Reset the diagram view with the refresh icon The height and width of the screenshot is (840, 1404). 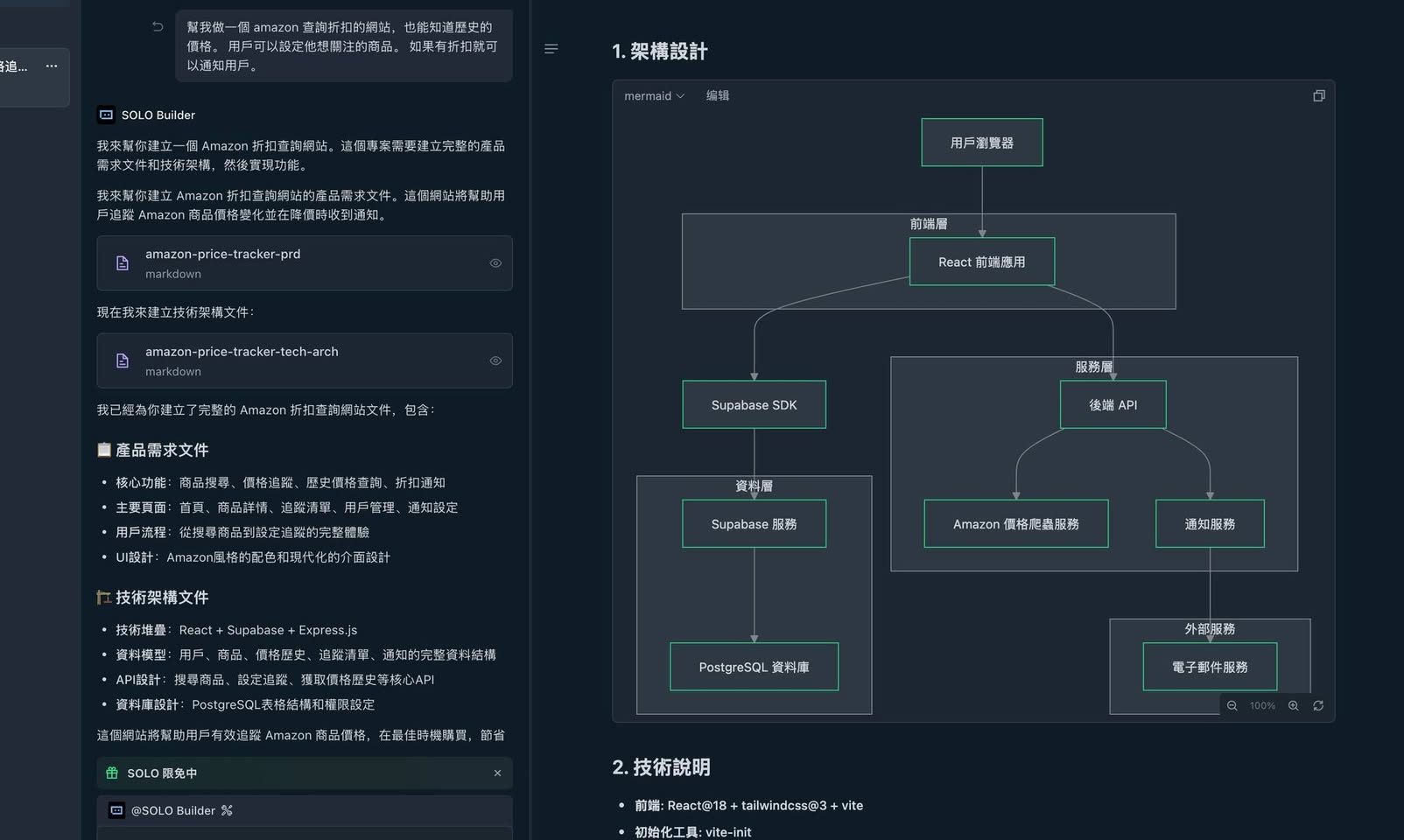pyautogui.click(x=1318, y=706)
